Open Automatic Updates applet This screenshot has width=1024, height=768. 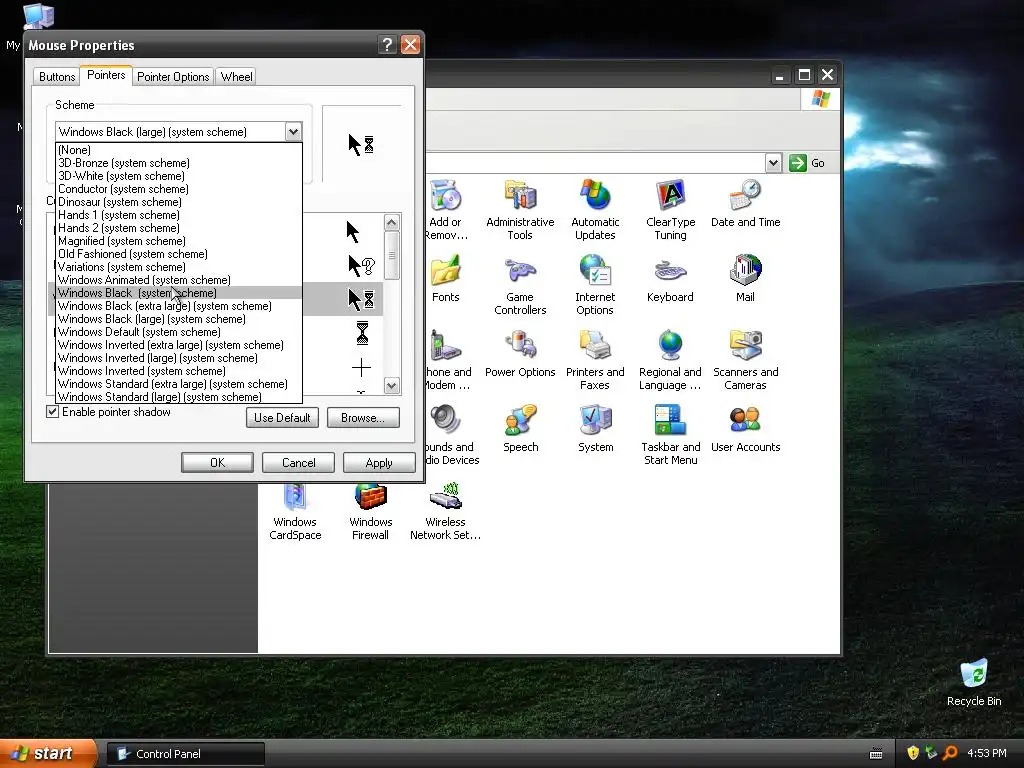coord(595,209)
